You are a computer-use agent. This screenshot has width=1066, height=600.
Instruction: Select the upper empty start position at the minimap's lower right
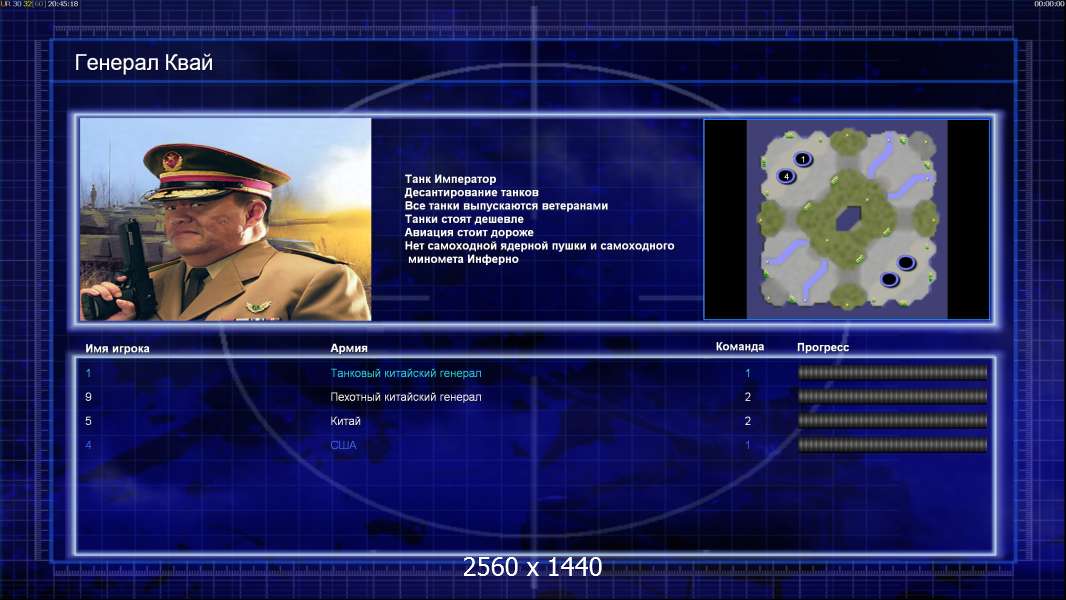906,262
